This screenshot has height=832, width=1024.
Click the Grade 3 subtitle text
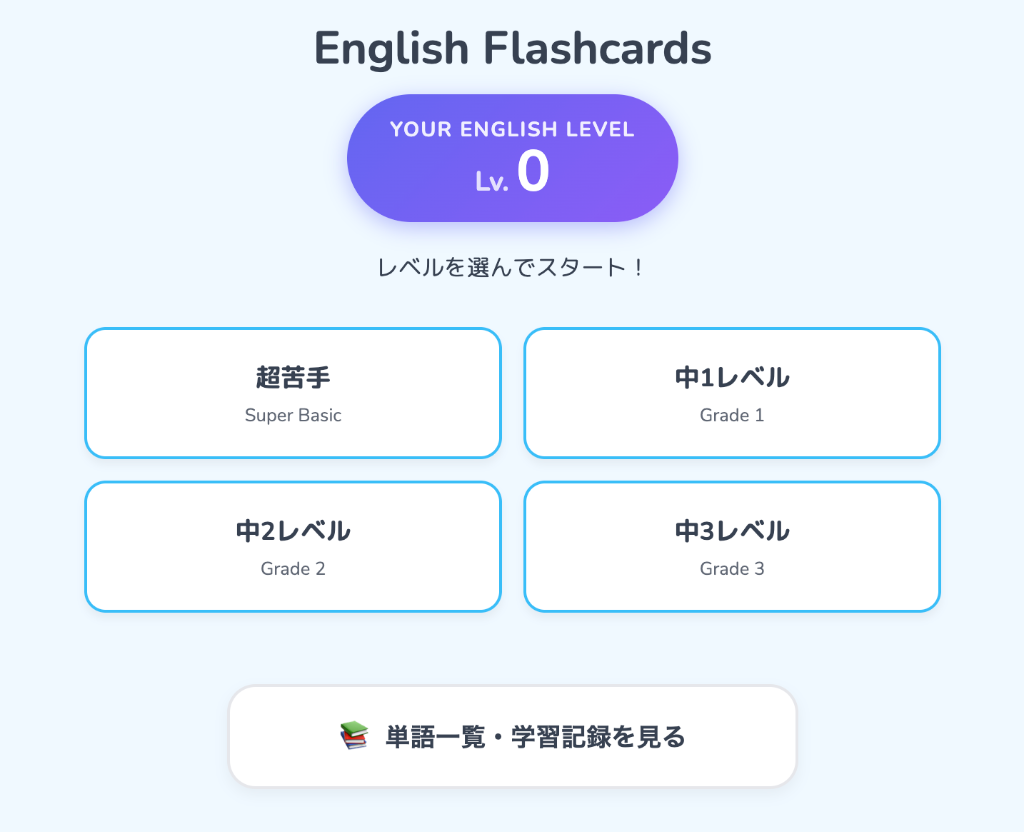click(732, 568)
